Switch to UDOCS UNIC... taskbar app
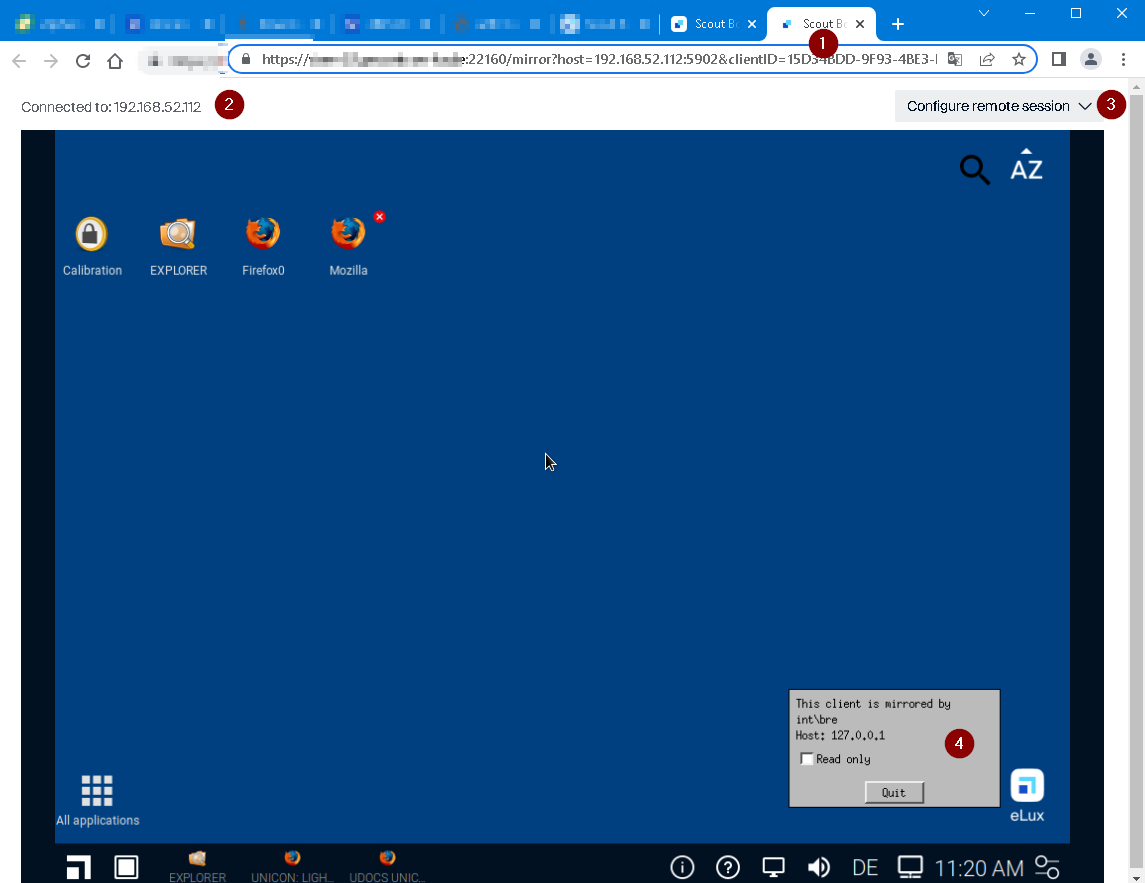This screenshot has height=883, width=1145. (387, 866)
